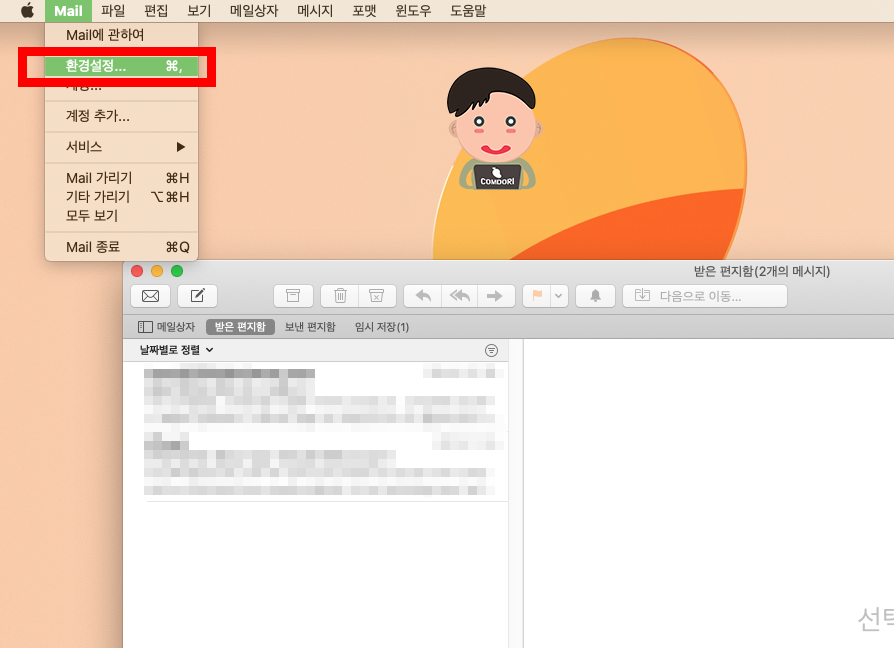Open the 메일상자 menu
894x648 pixels.
pyautogui.click(x=254, y=11)
